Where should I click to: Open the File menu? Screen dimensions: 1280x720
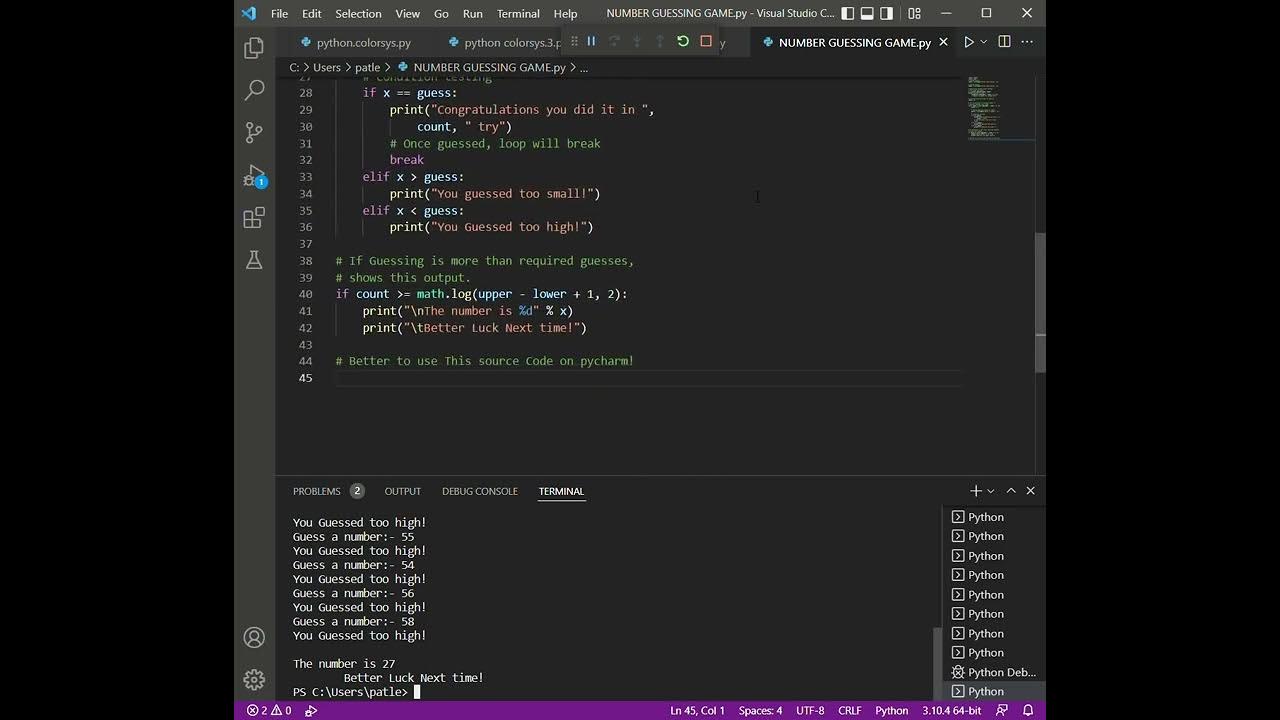279,13
